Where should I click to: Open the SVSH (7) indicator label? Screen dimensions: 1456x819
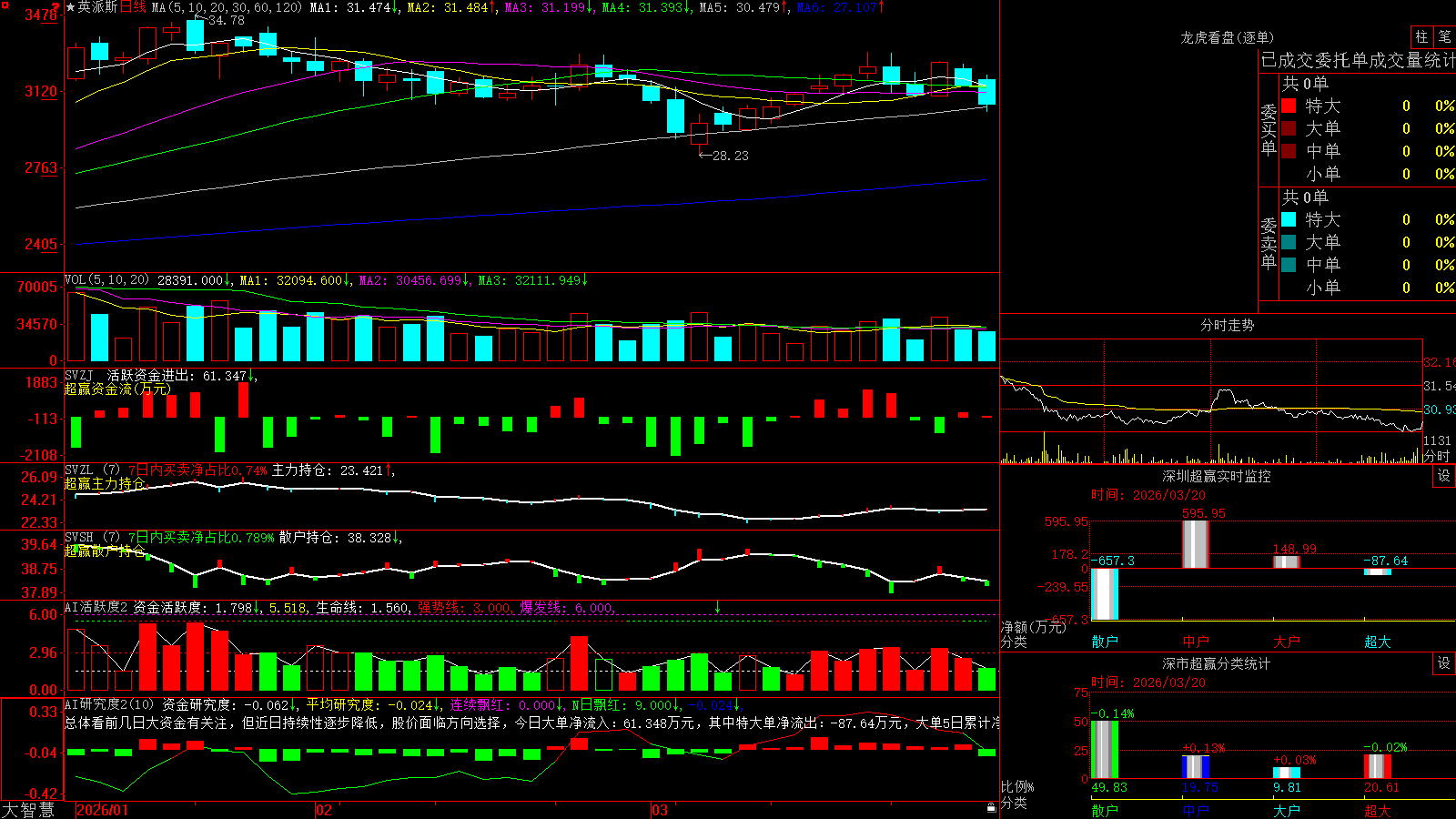[93, 538]
